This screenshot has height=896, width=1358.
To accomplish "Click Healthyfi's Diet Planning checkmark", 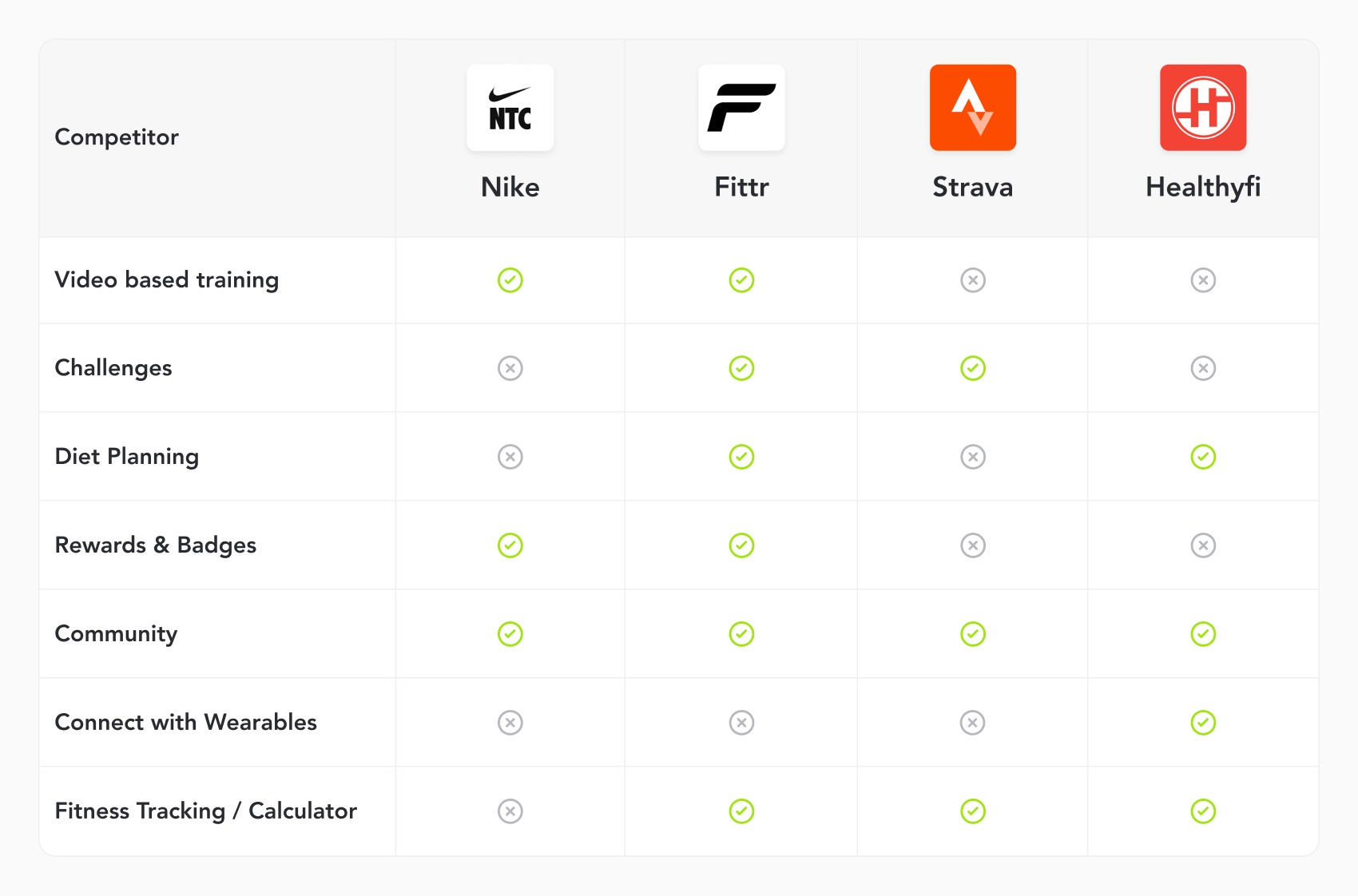I will 1203,457.
